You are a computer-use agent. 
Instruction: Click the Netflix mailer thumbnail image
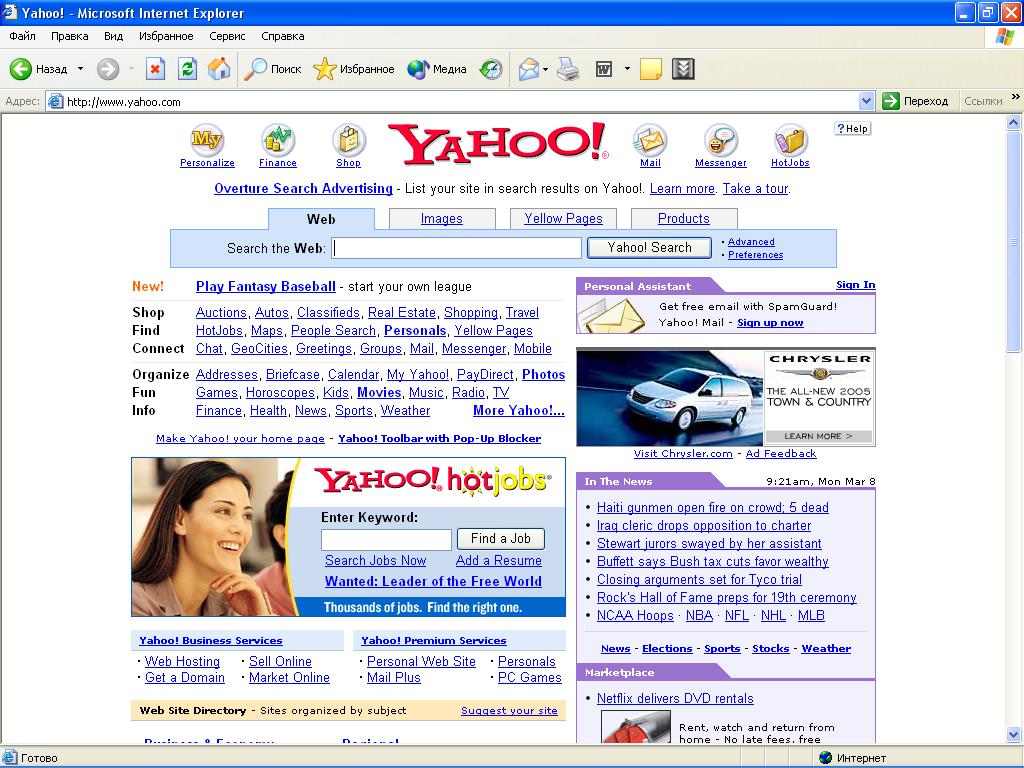(x=635, y=726)
